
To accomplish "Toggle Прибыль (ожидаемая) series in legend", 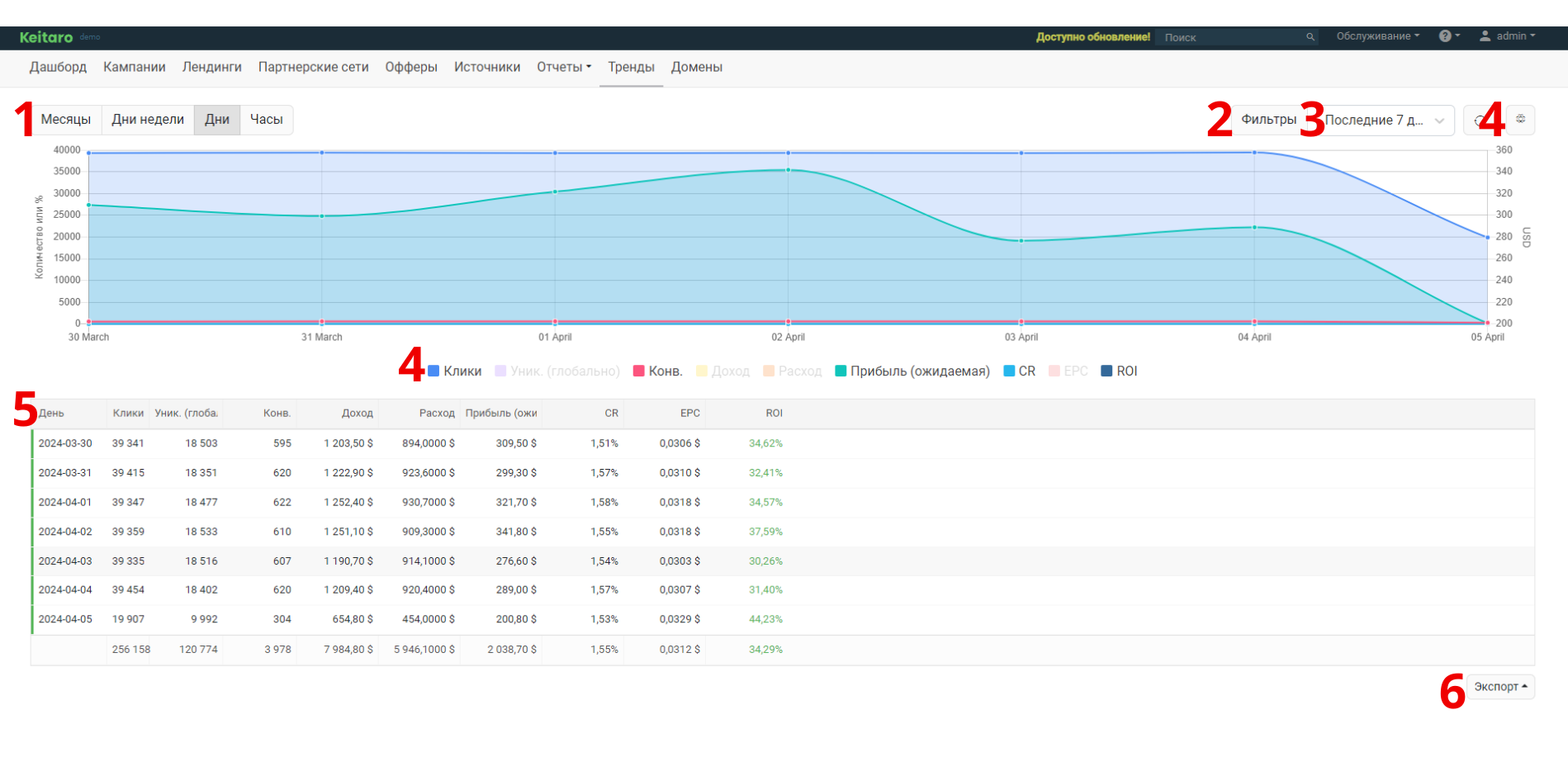I will (912, 371).
